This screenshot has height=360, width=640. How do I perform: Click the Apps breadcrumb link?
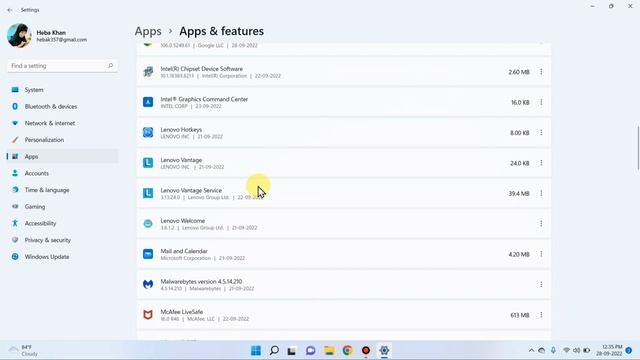point(148,31)
